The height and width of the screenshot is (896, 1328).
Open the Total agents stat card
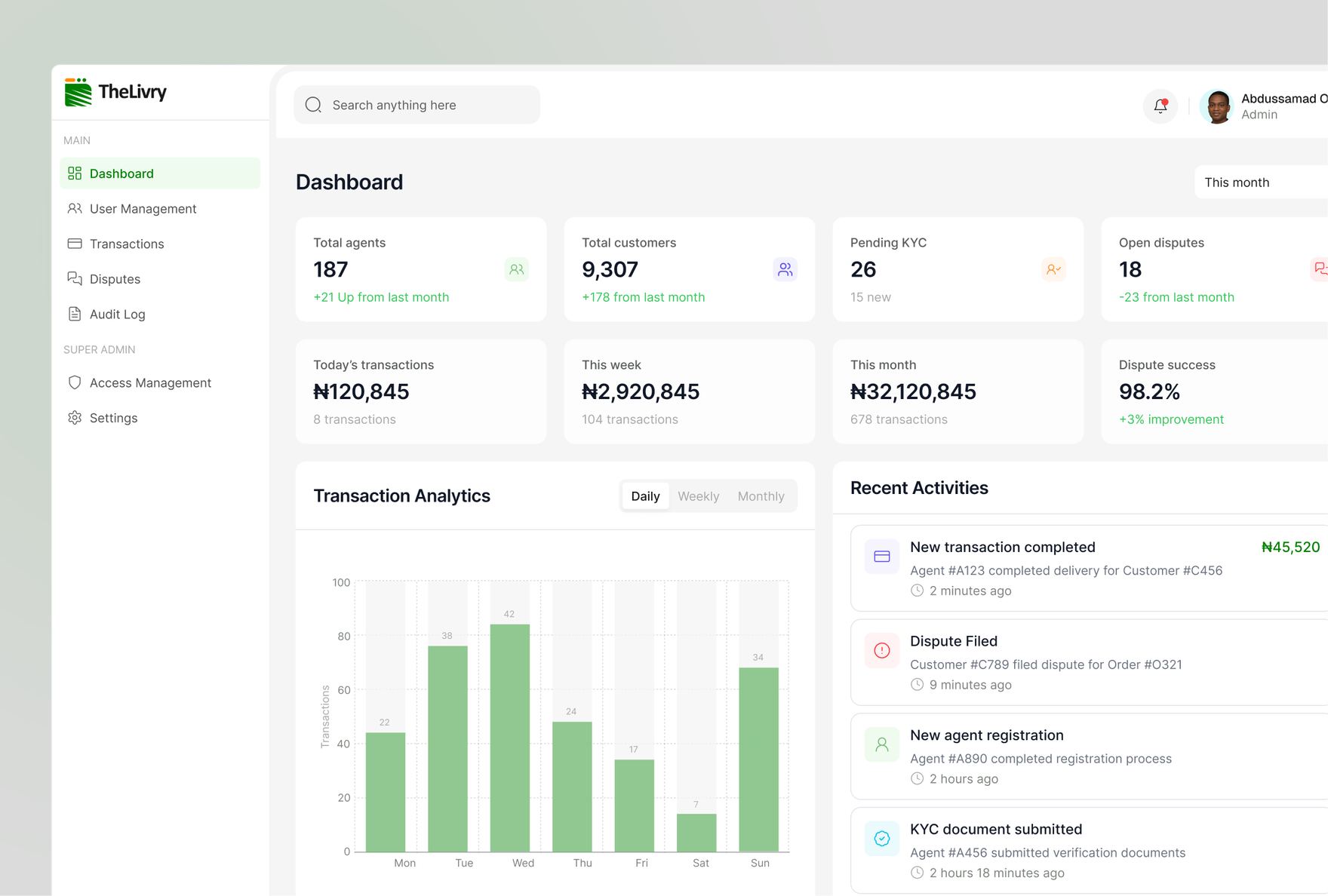click(x=421, y=269)
